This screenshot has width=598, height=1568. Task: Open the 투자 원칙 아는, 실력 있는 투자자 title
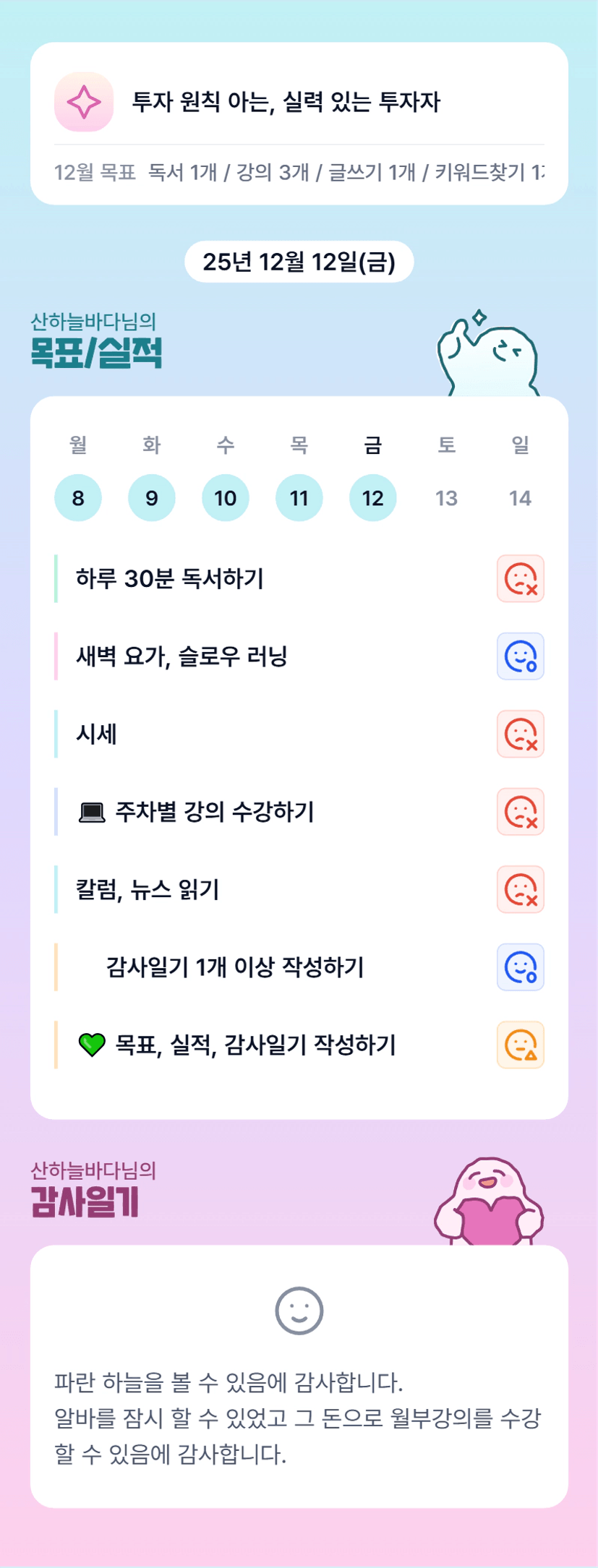286,102
